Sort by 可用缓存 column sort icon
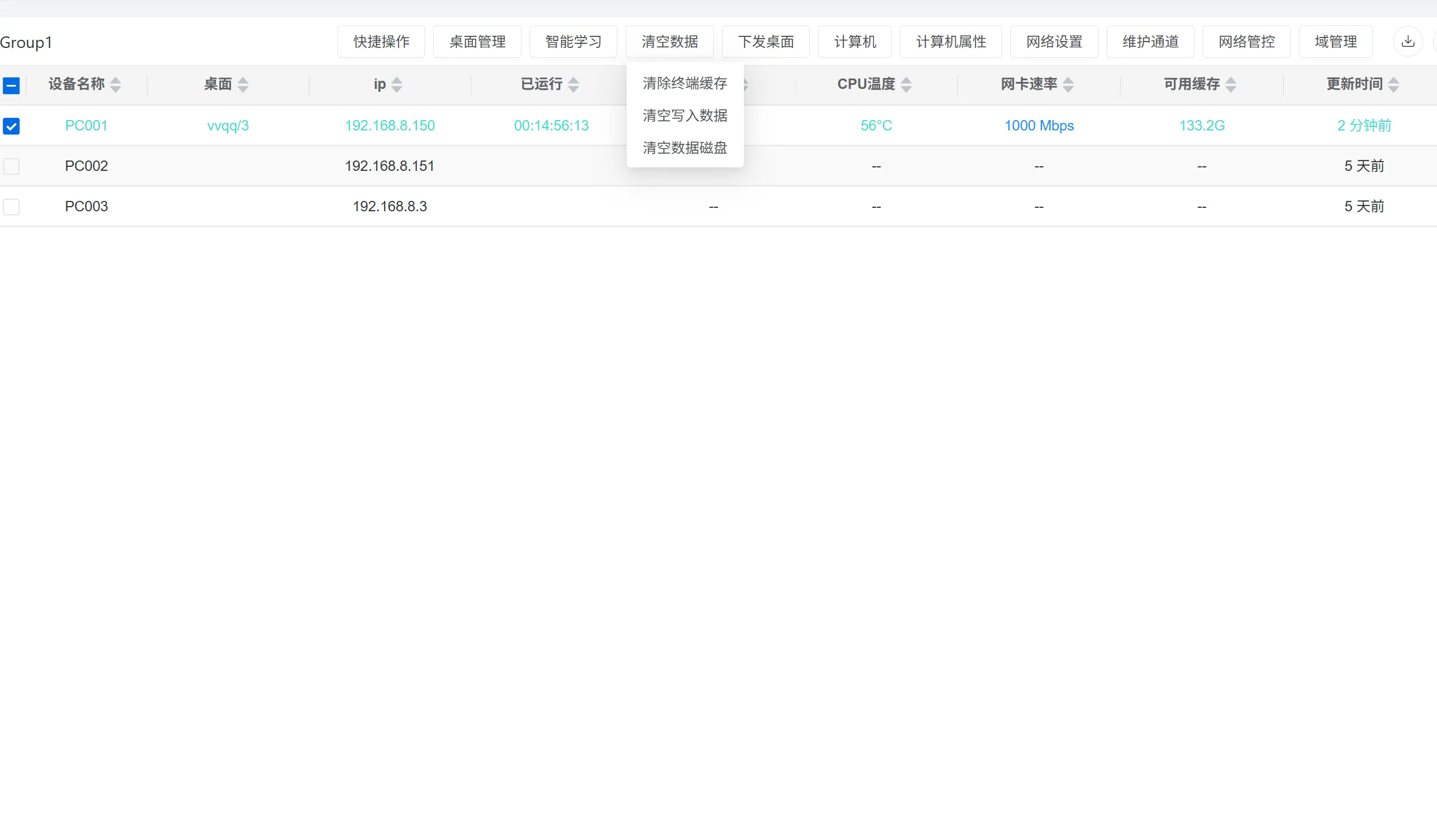This screenshot has width=1437, height=840. 1232,85
